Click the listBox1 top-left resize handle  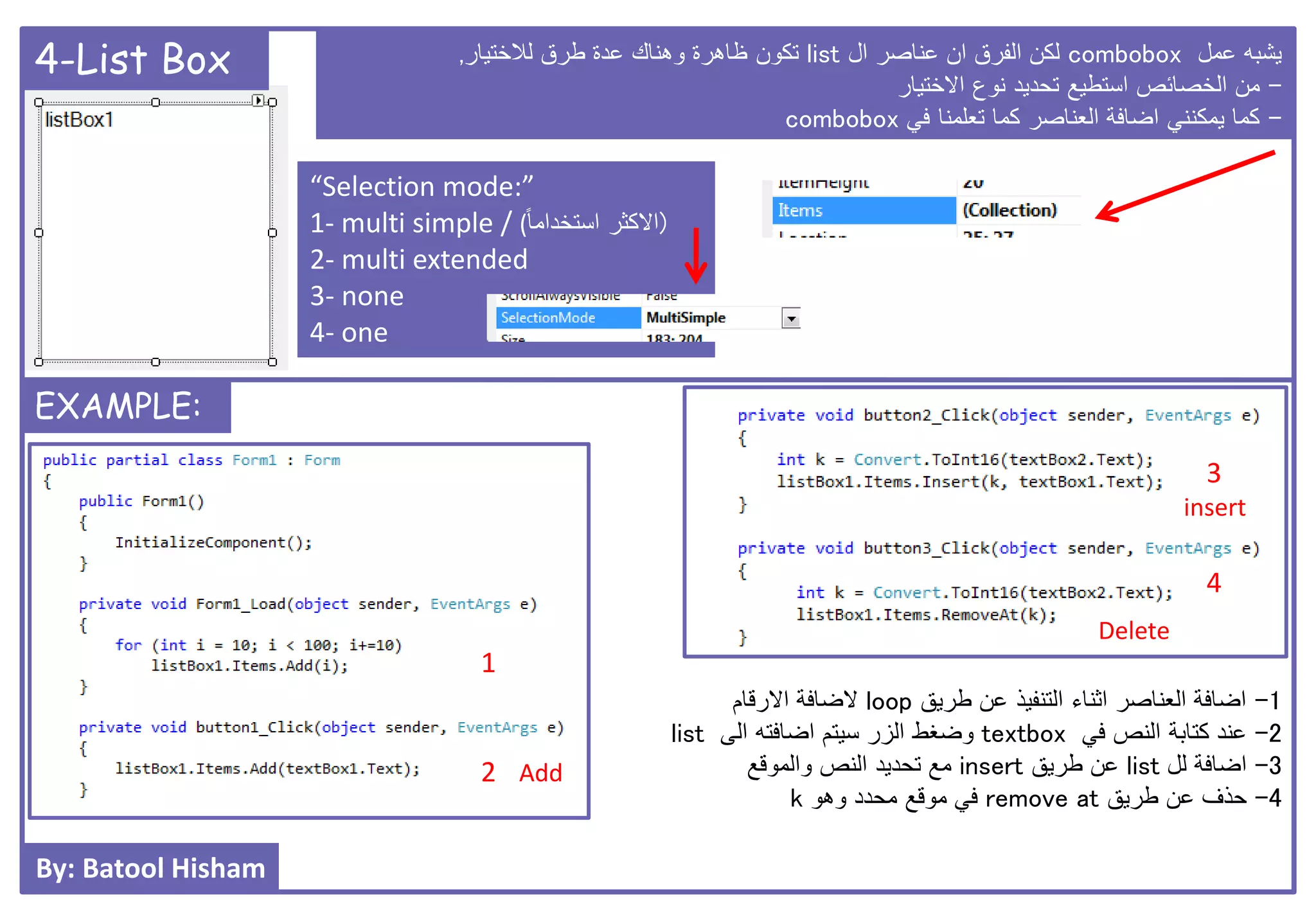click(x=39, y=102)
